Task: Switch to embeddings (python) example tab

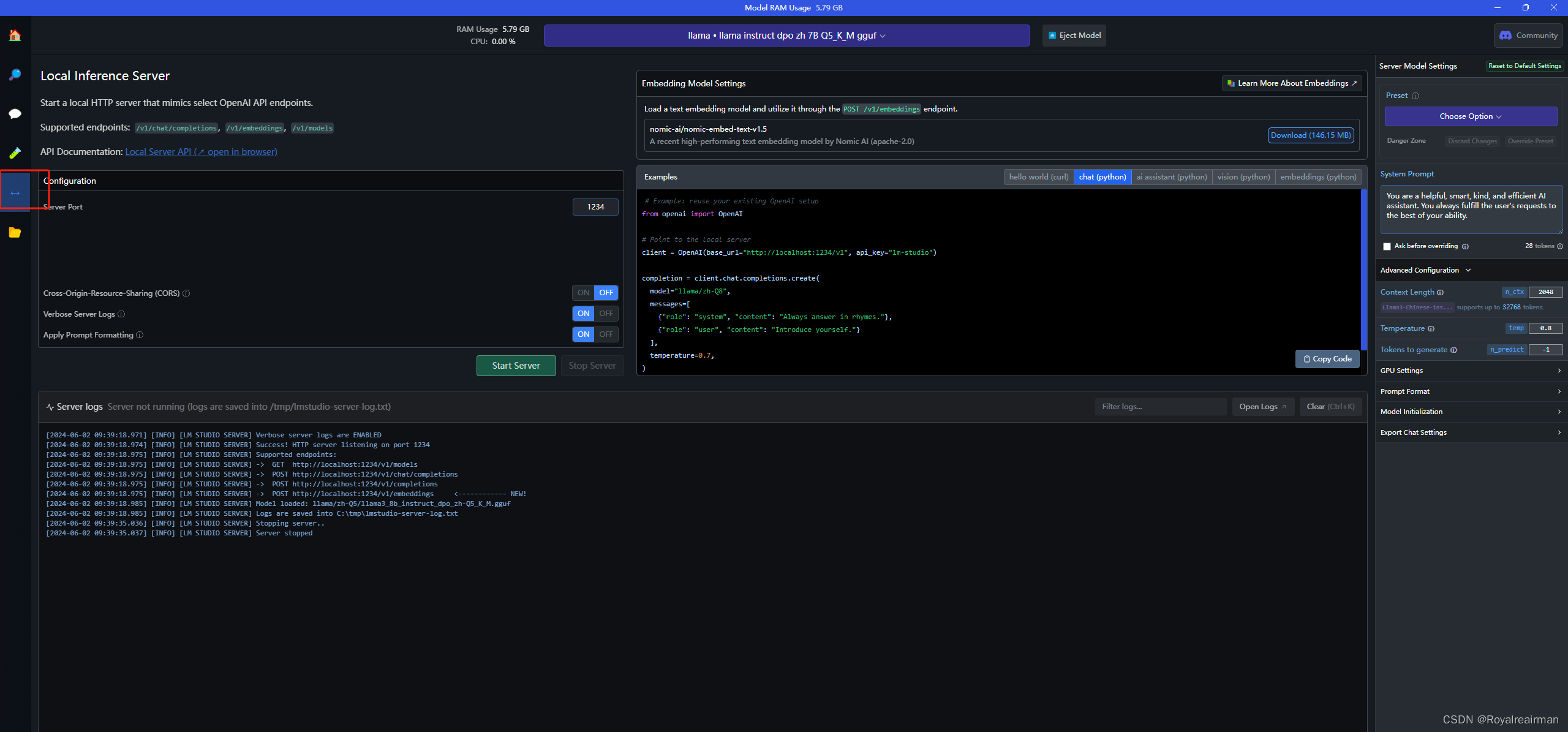Action: tap(1318, 177)
